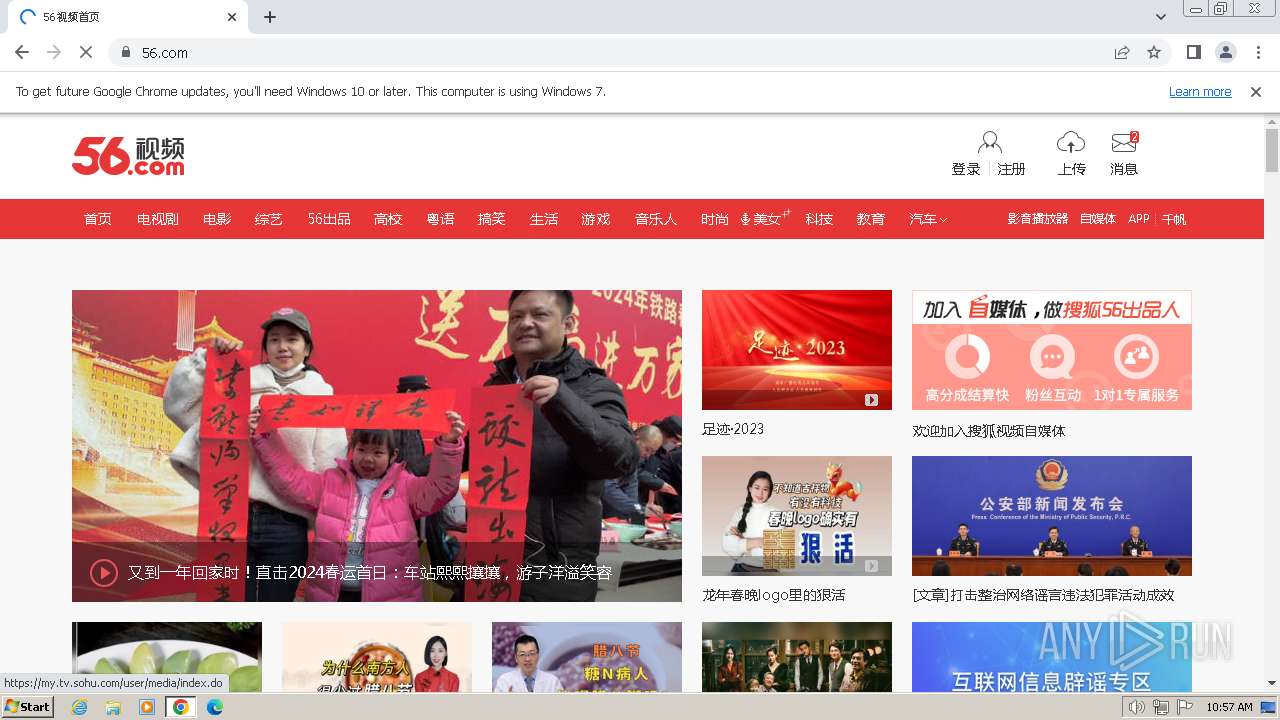Click the Learn more link
The width and height of the screenshot is (1280, 720).
(x=1200, y=91)
